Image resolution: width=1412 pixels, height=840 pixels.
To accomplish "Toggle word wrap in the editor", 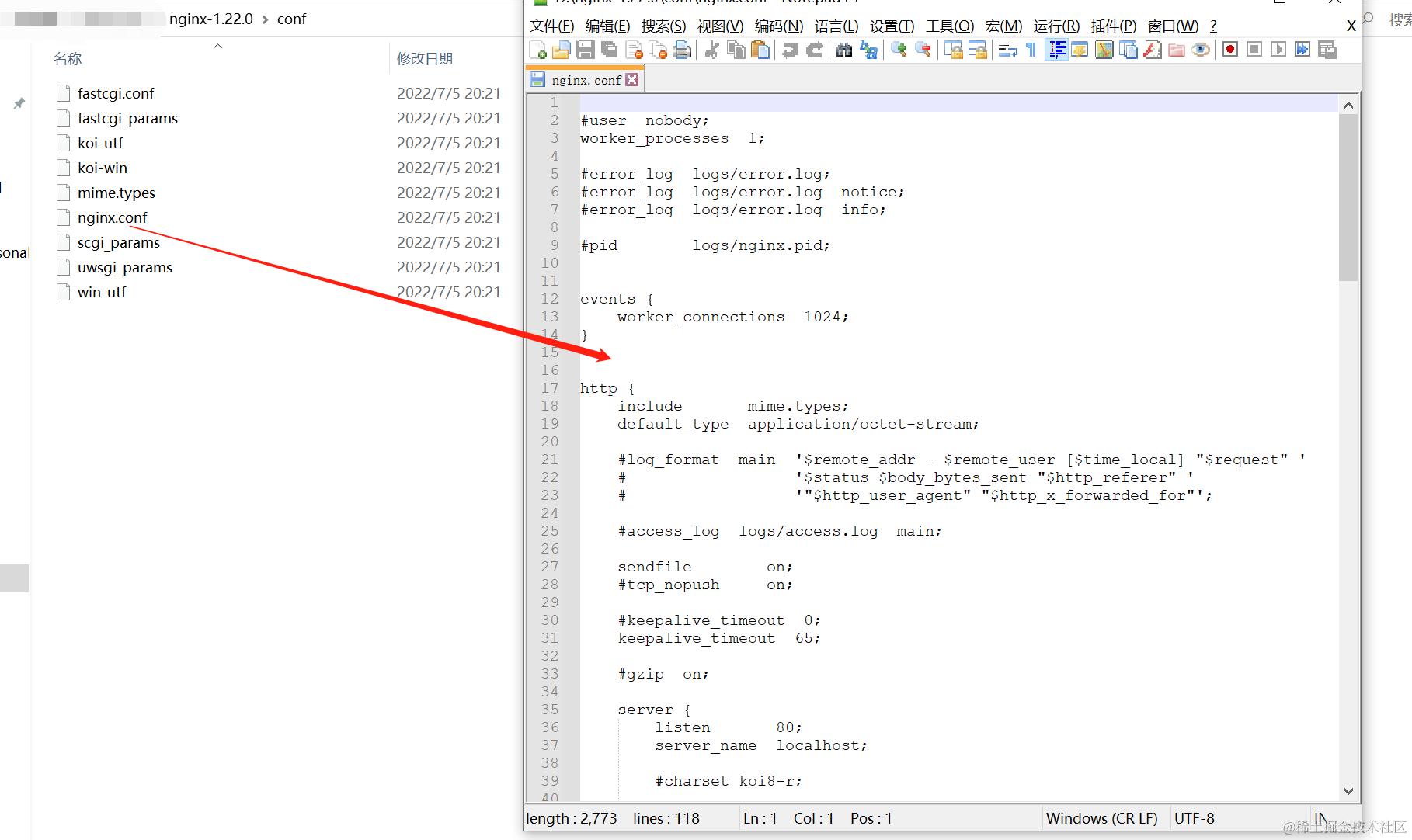I will coord(1007,50).
